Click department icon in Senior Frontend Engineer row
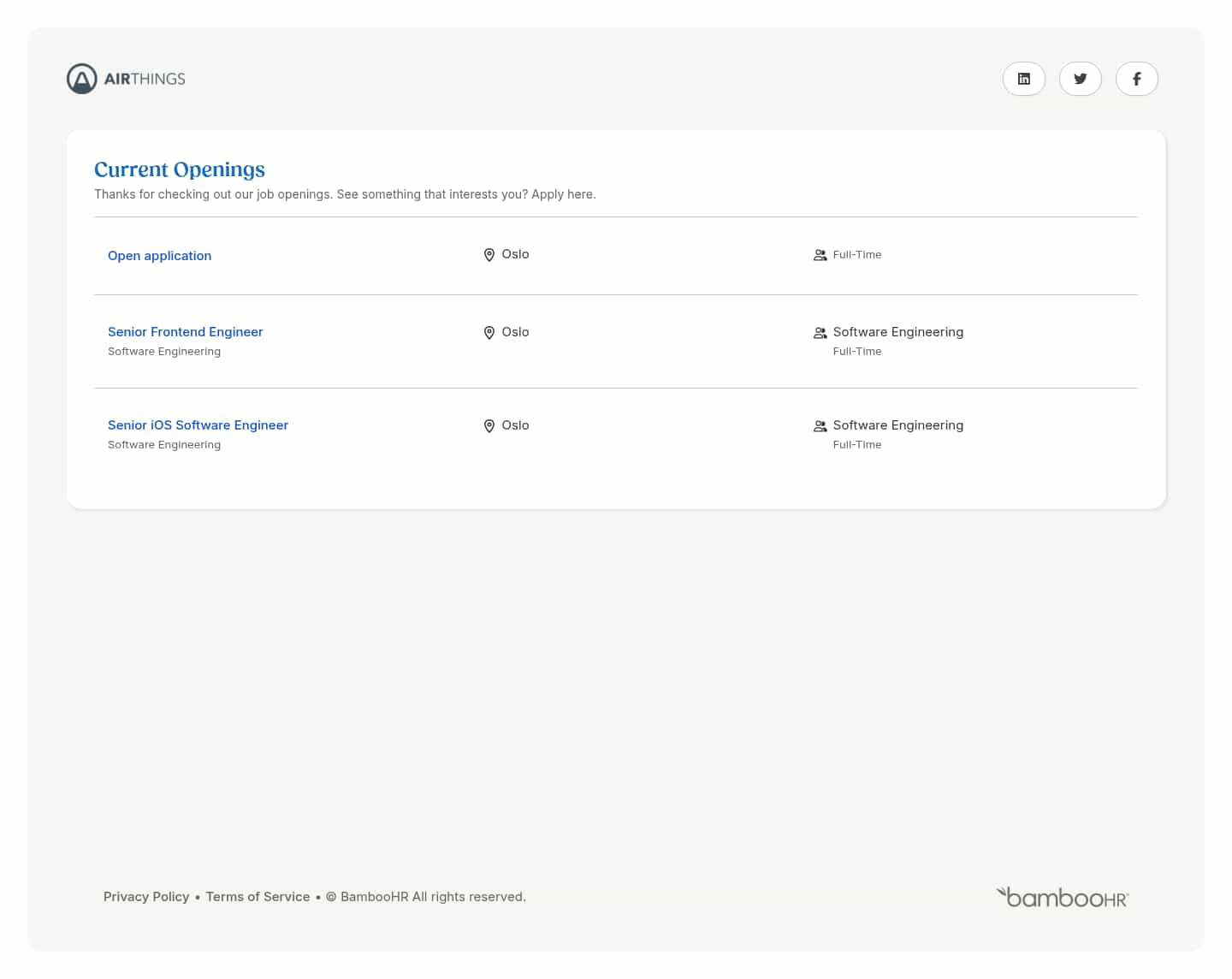1232x979 pixels. click(x=820, y=333)
